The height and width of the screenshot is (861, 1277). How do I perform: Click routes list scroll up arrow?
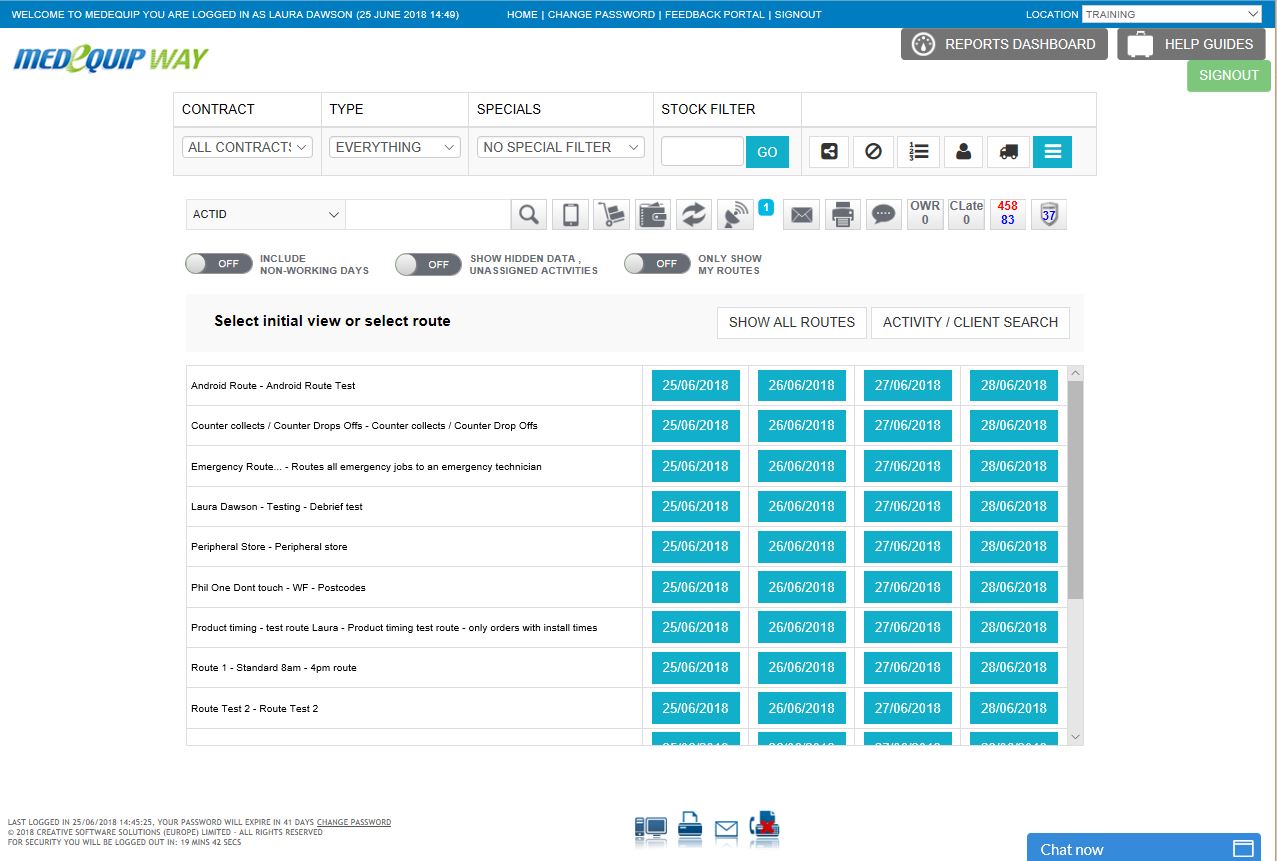point(1075,373)
